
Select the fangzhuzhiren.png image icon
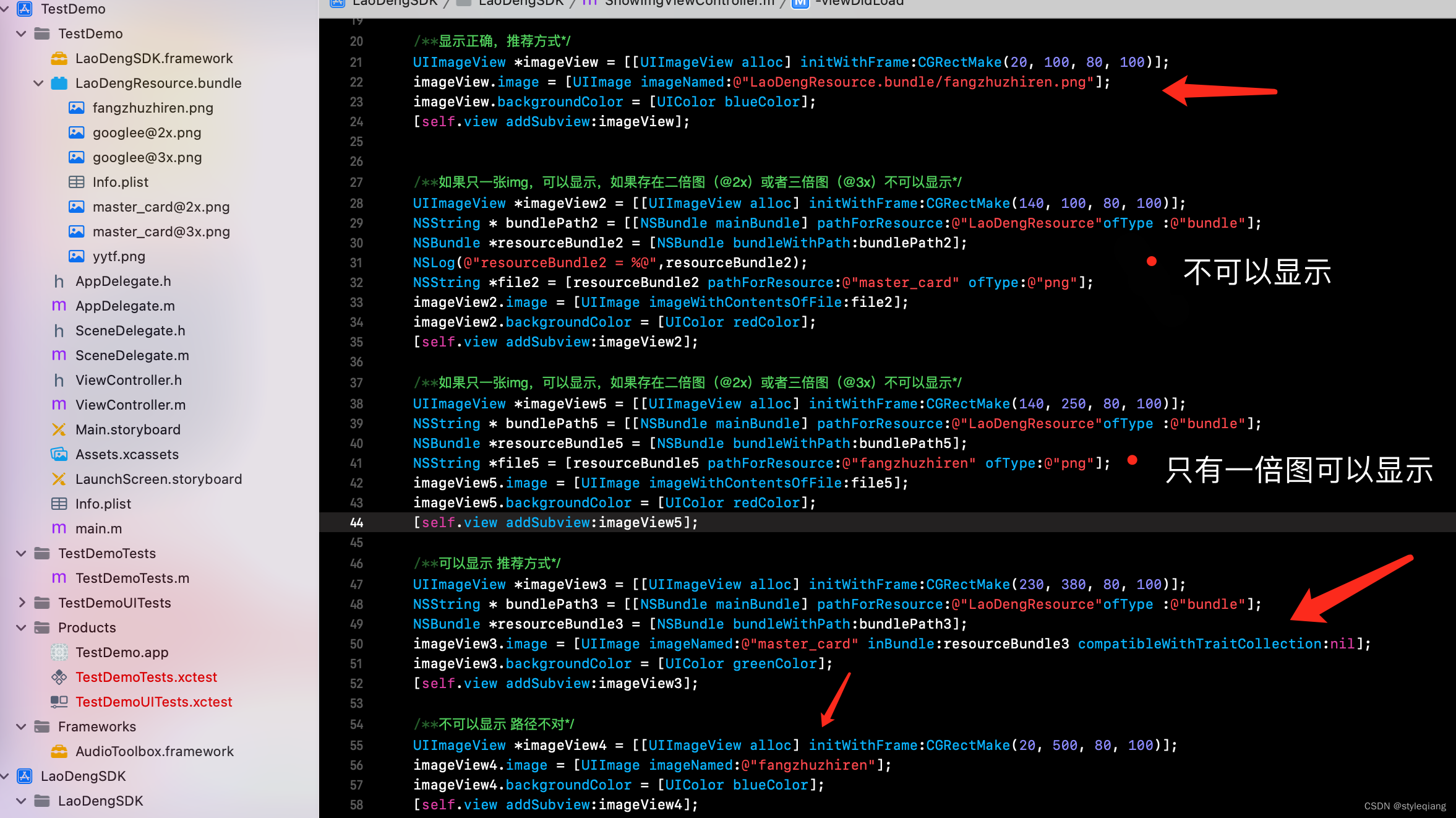(x=76, y=108)
